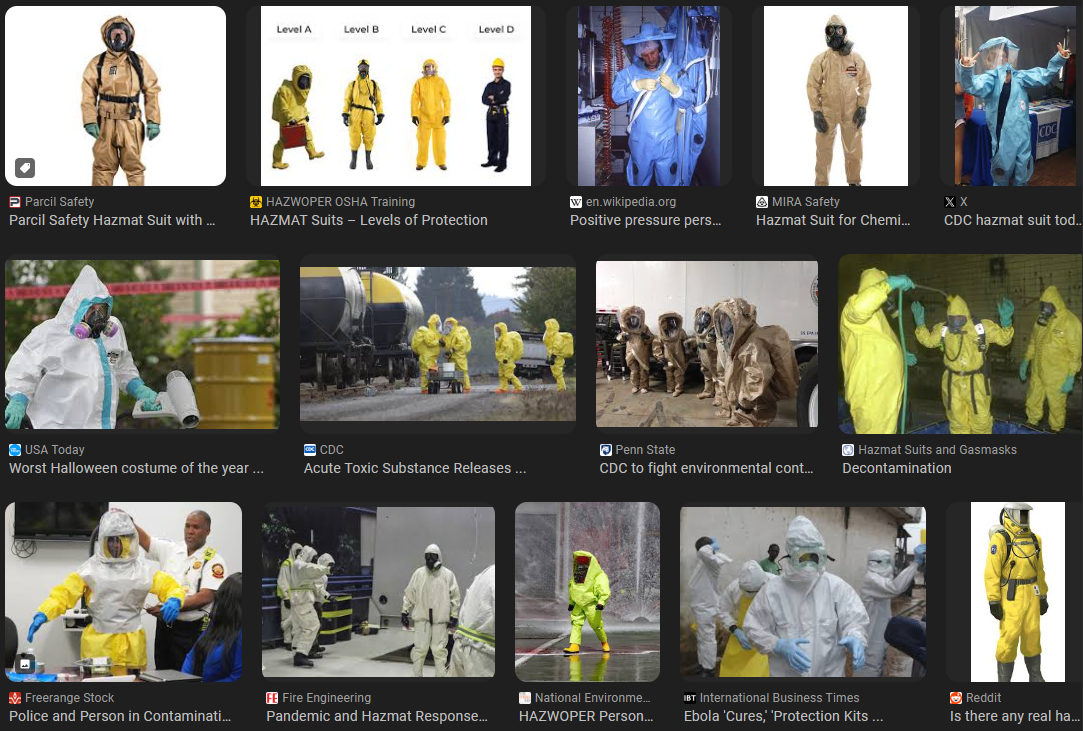This screenshot has height=731, width=1083.
Task: Click the 'USA Today' source name
Action: point(55,450)
